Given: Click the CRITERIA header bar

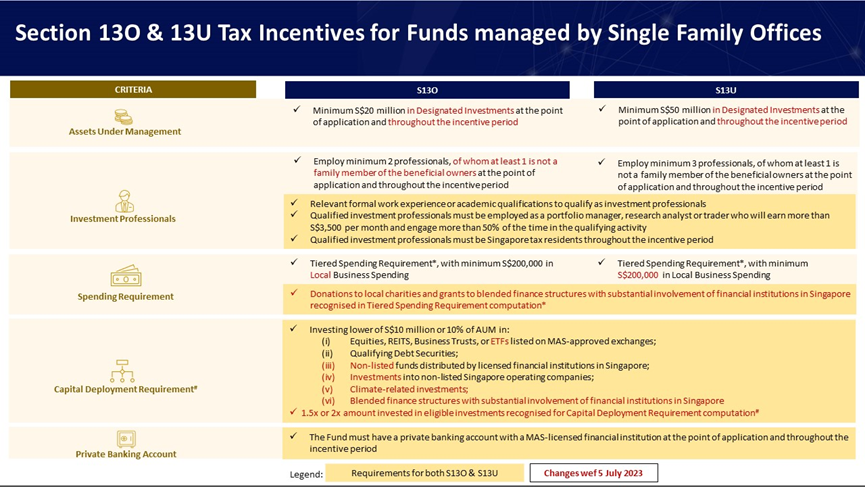Looking at the screenshot, I should (x=133, y=89).
